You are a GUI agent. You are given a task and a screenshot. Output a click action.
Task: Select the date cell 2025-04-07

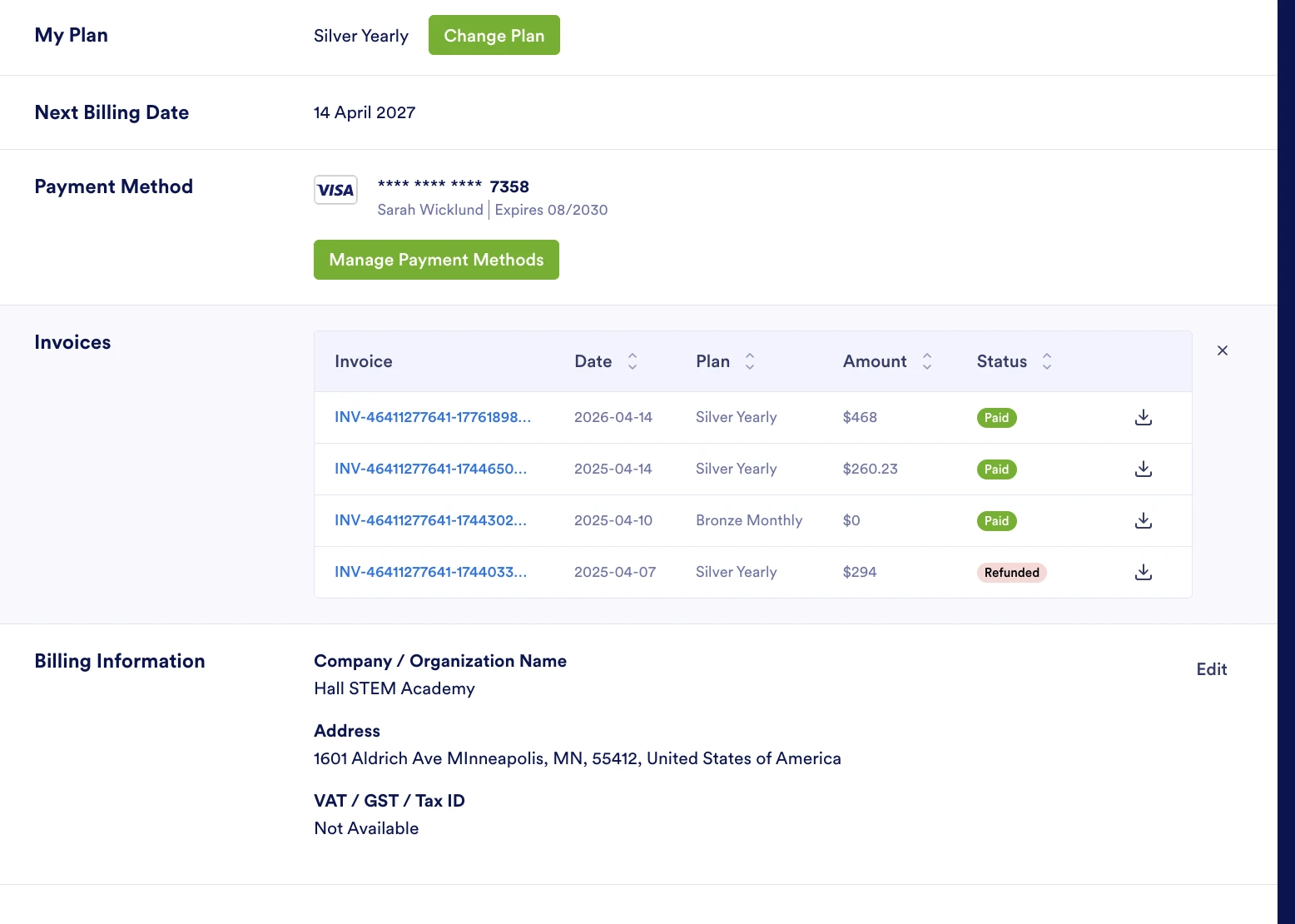click(x=615, y=572)
